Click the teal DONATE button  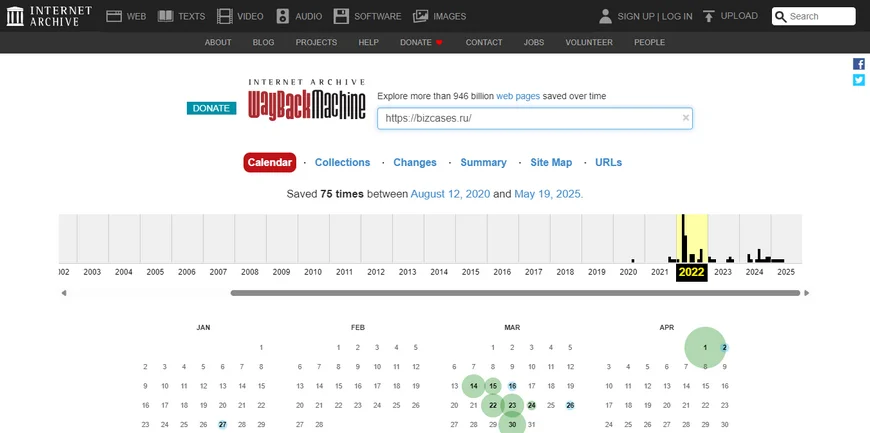211,108
